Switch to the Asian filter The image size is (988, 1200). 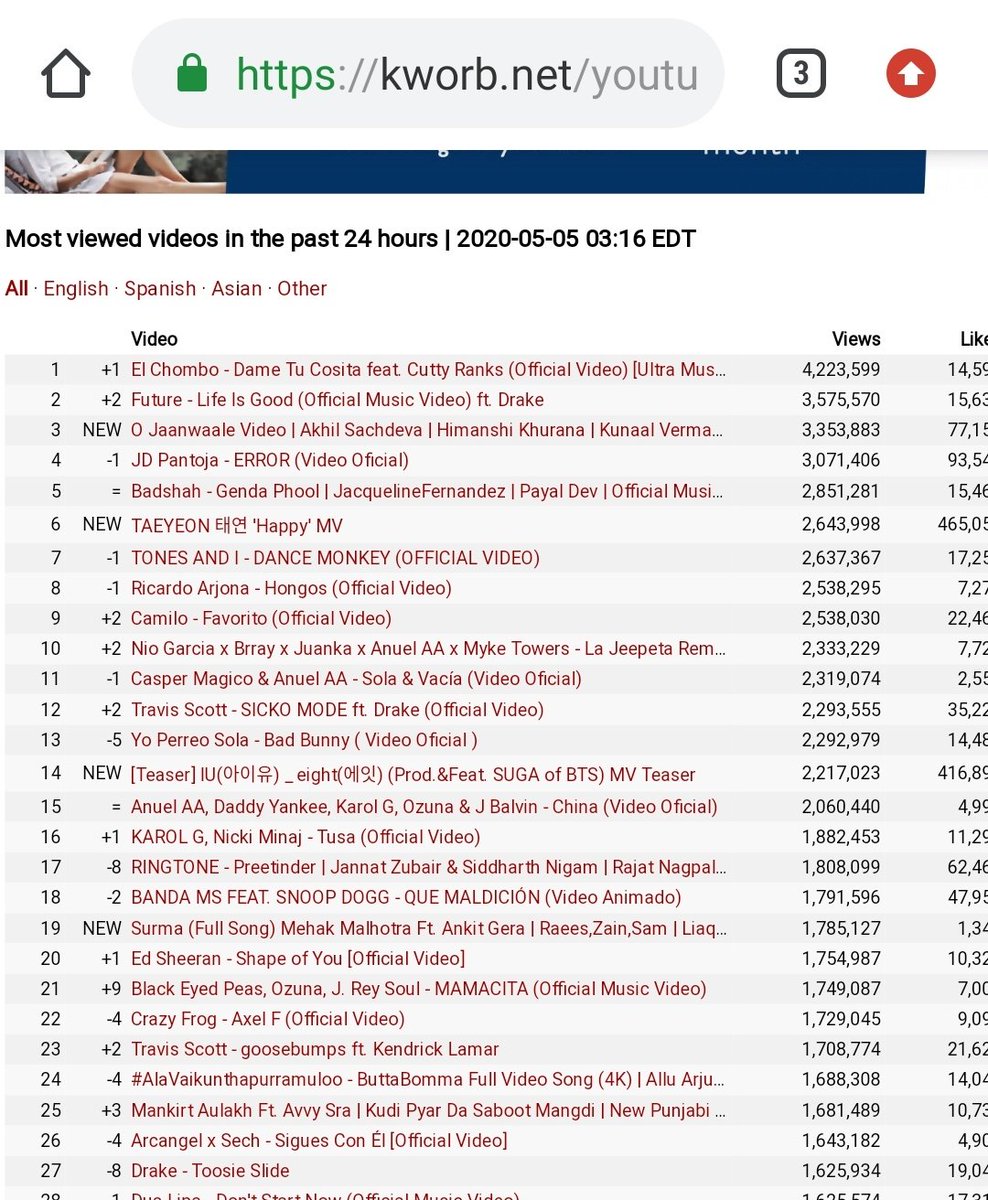[x=237, y=288]
